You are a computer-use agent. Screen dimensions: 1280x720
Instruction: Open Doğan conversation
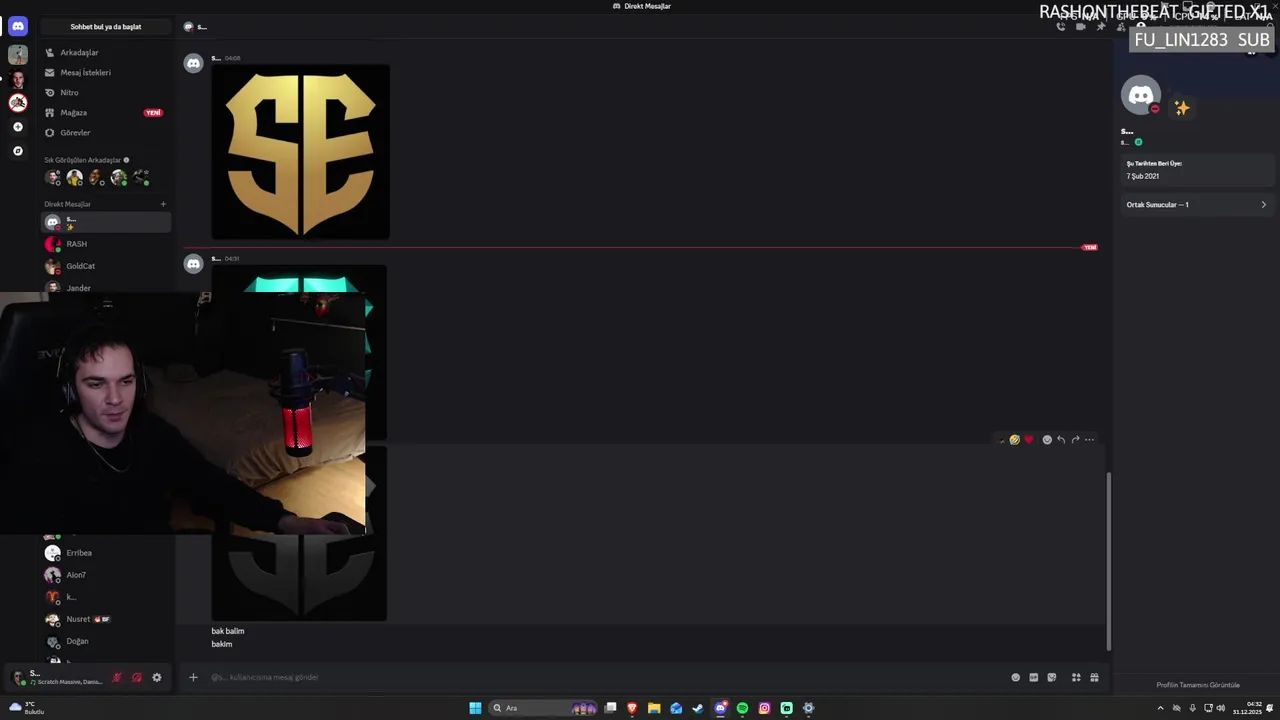(106, 641)
